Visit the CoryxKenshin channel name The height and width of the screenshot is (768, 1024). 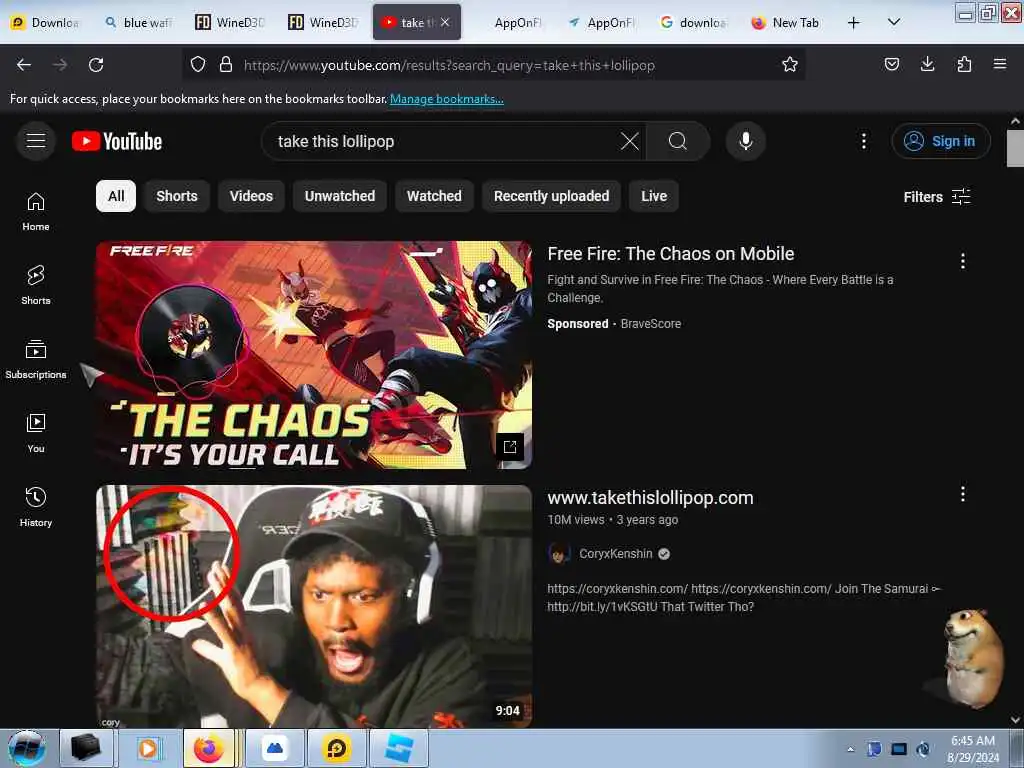pos(616,554)
